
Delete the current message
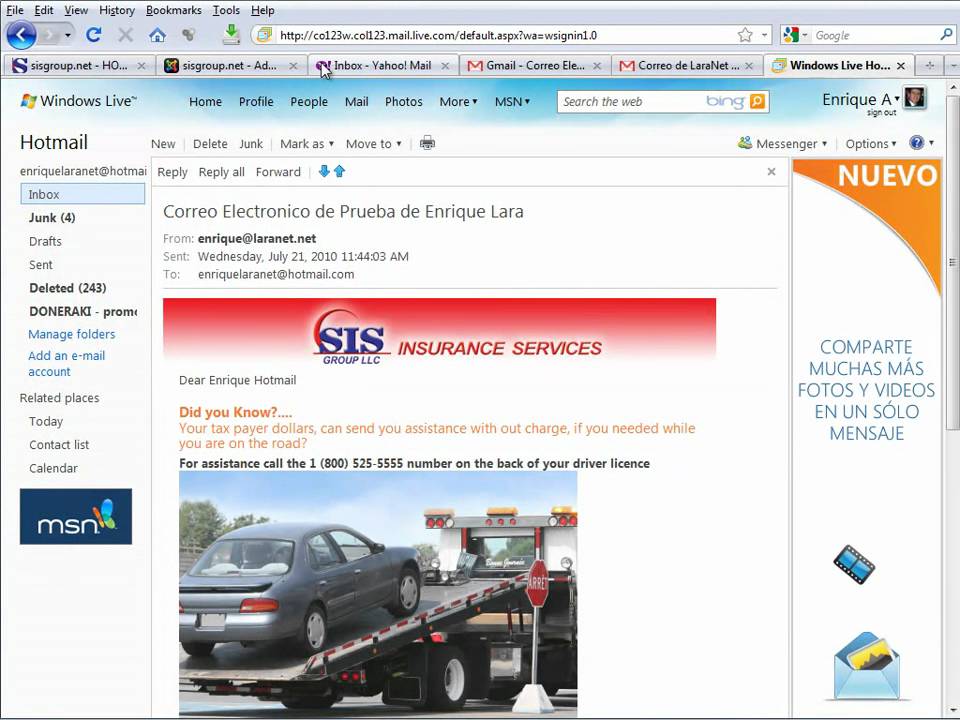[210, 144]
